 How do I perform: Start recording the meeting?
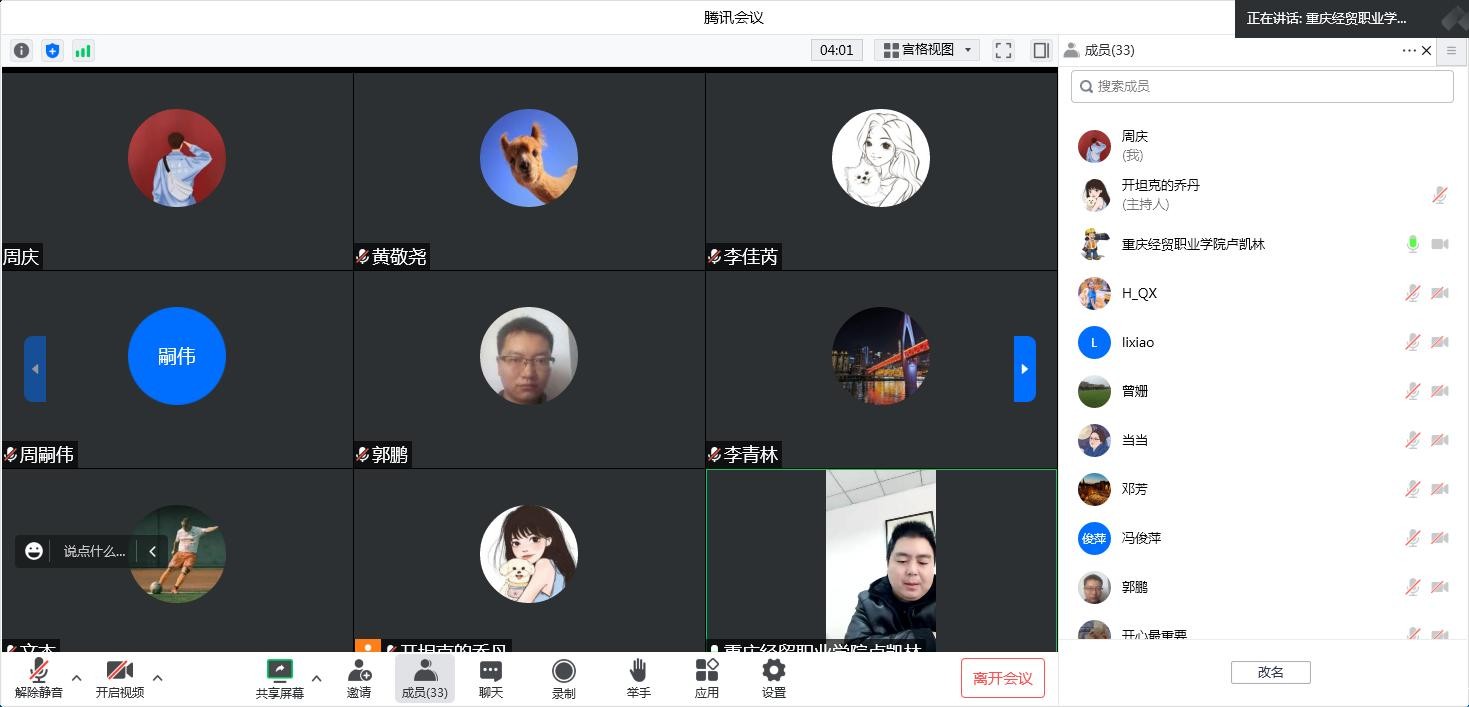point(563,678)
